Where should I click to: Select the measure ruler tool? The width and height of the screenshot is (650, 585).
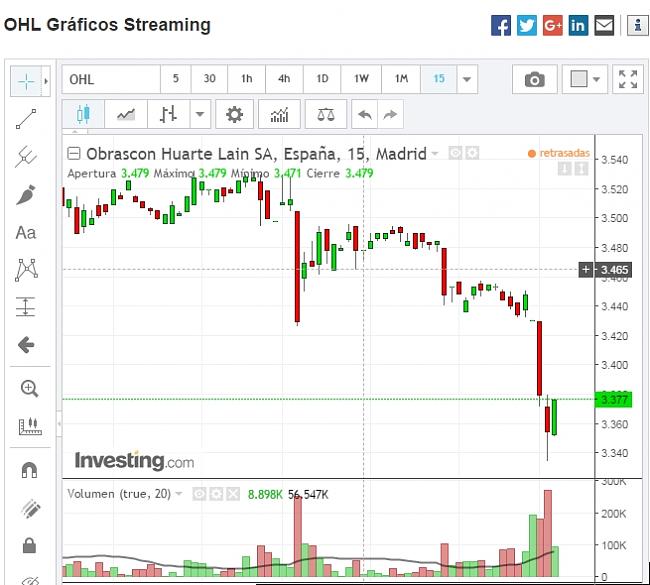click(30, 426)
